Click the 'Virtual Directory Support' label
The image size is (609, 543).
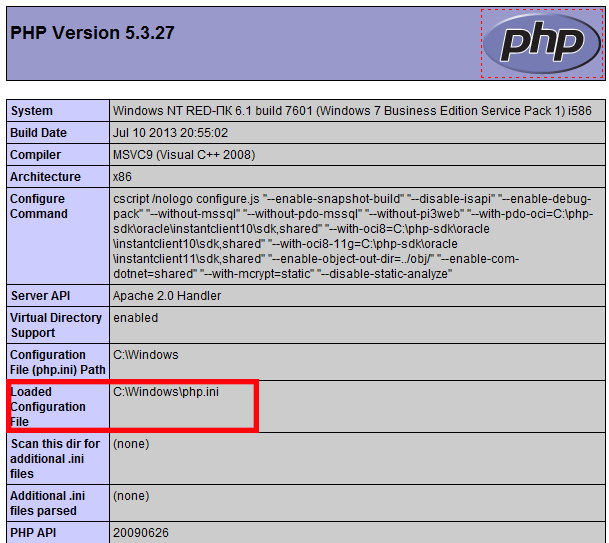[56, 325]
